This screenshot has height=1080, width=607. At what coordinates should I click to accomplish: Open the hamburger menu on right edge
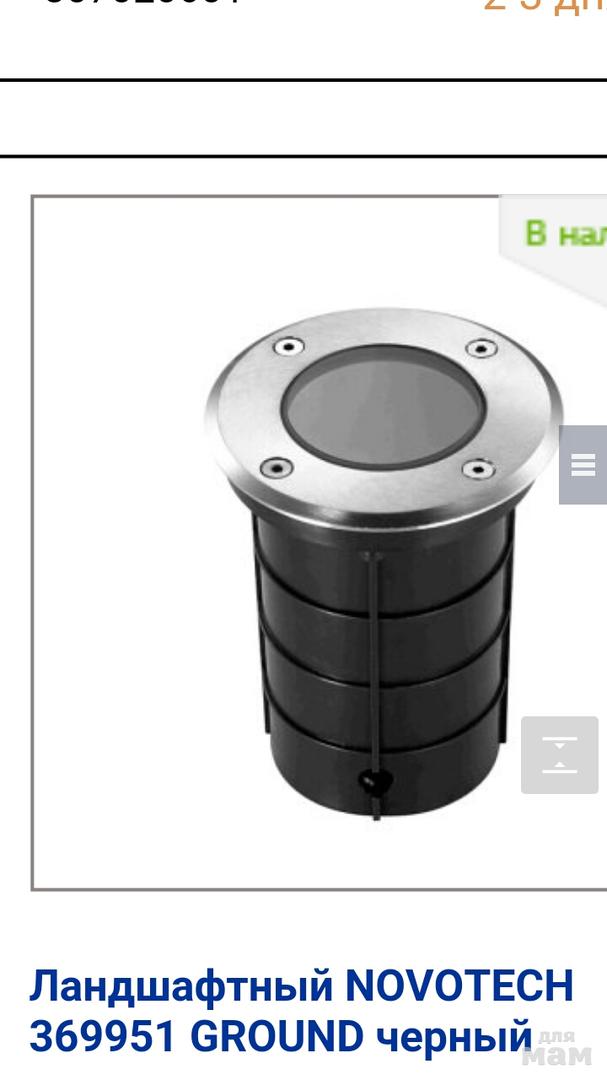(583, 464)
